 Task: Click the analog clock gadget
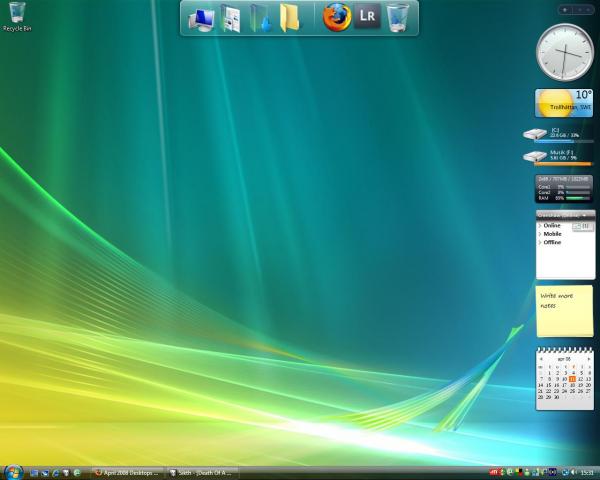pos(565,52)
